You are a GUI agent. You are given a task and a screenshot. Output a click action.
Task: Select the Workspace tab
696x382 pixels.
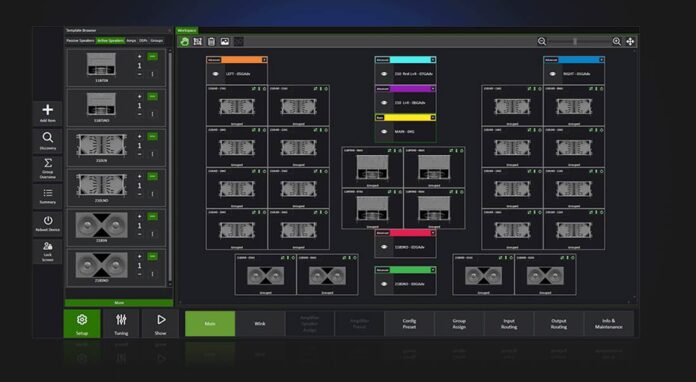pos(187,31)
